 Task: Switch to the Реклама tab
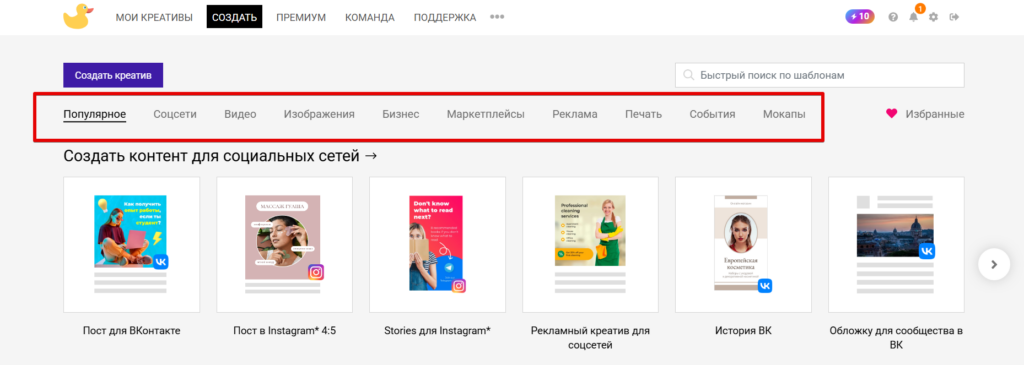coord(575,114)
